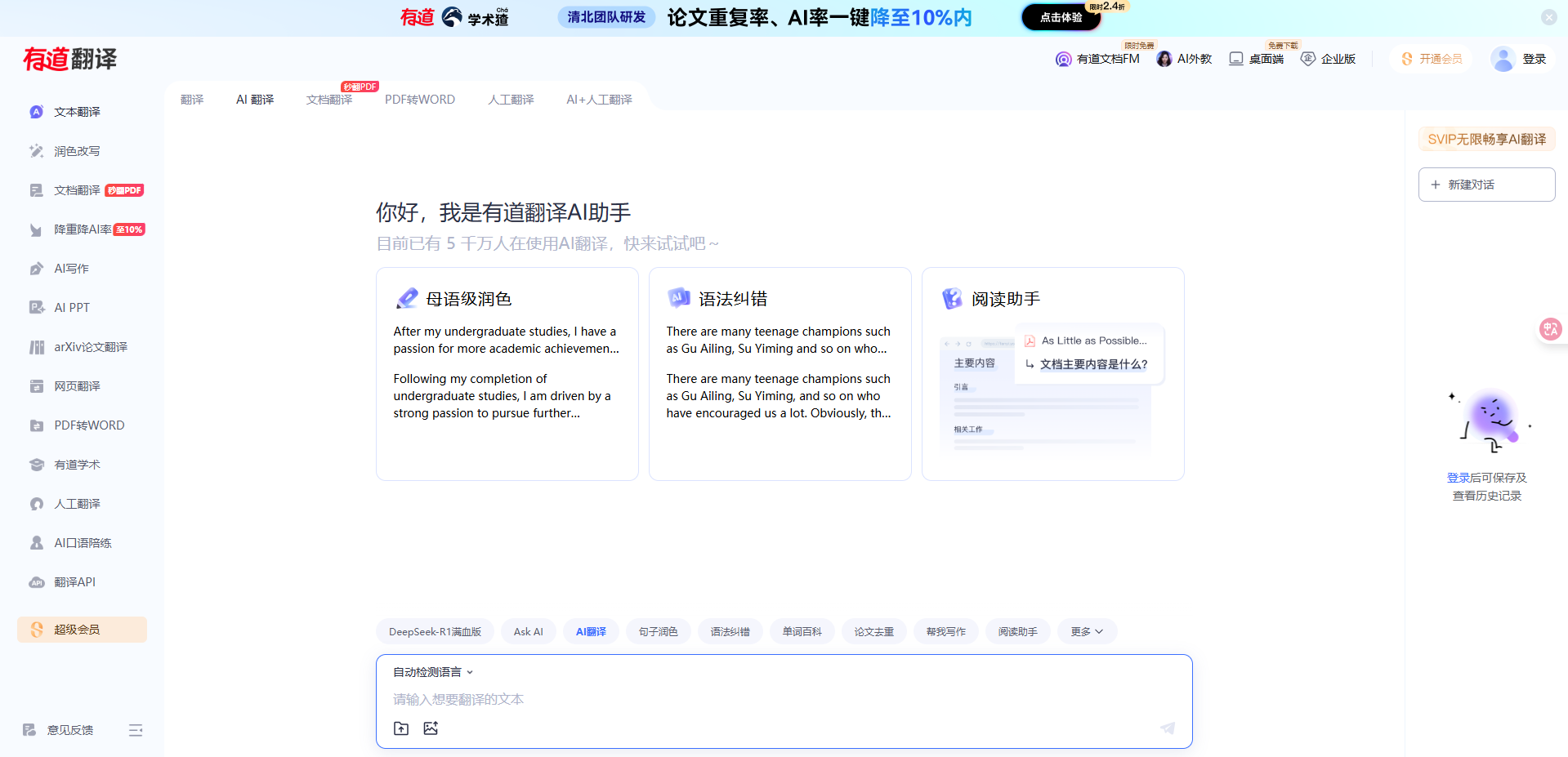The image size is (1568, 757).
Task: Close the top advertisement banner
Action: click(1548, 17)
